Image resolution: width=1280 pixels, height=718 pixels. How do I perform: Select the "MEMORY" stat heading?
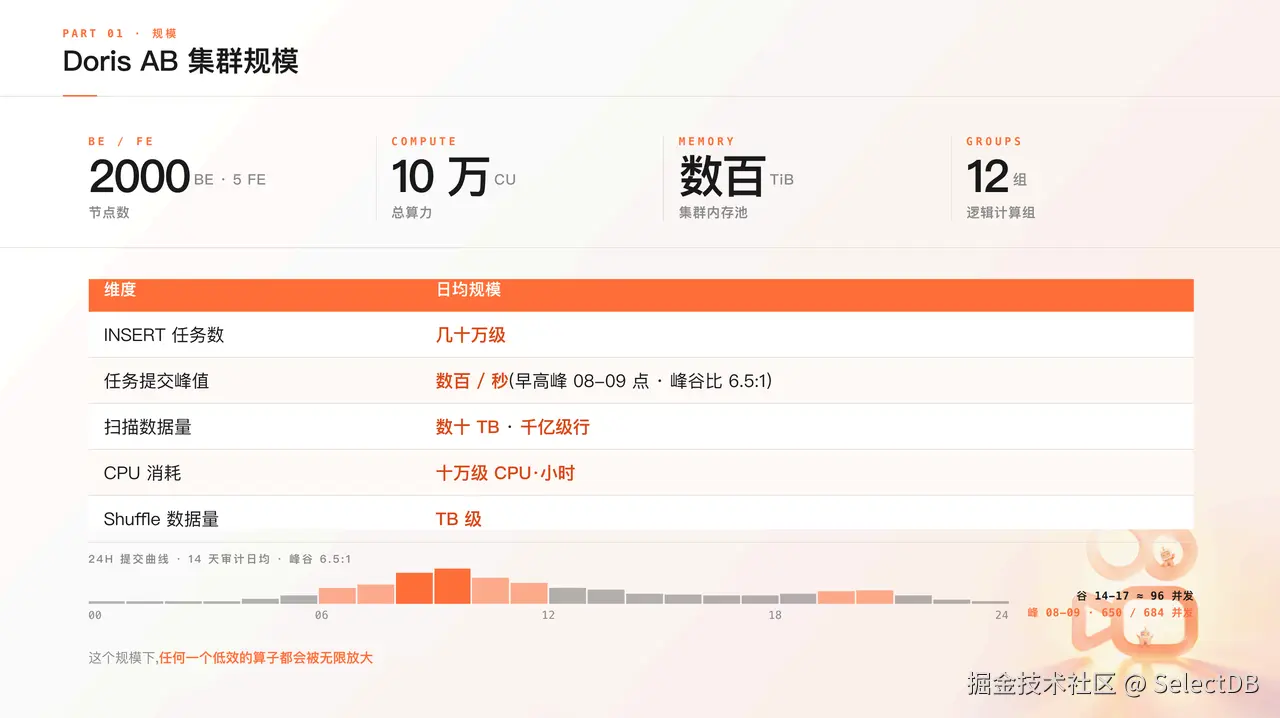(706, 141)
